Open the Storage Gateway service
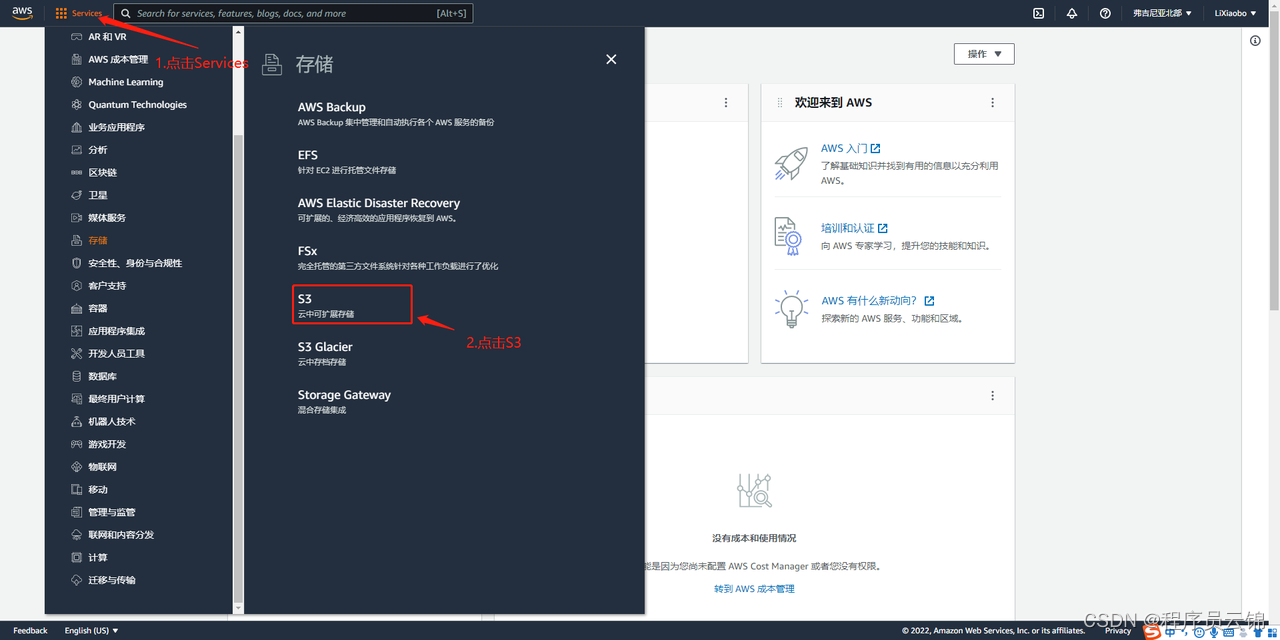The width and height of the screenshot is (1280, 640). pyautogui.click(x=344, y=395)
